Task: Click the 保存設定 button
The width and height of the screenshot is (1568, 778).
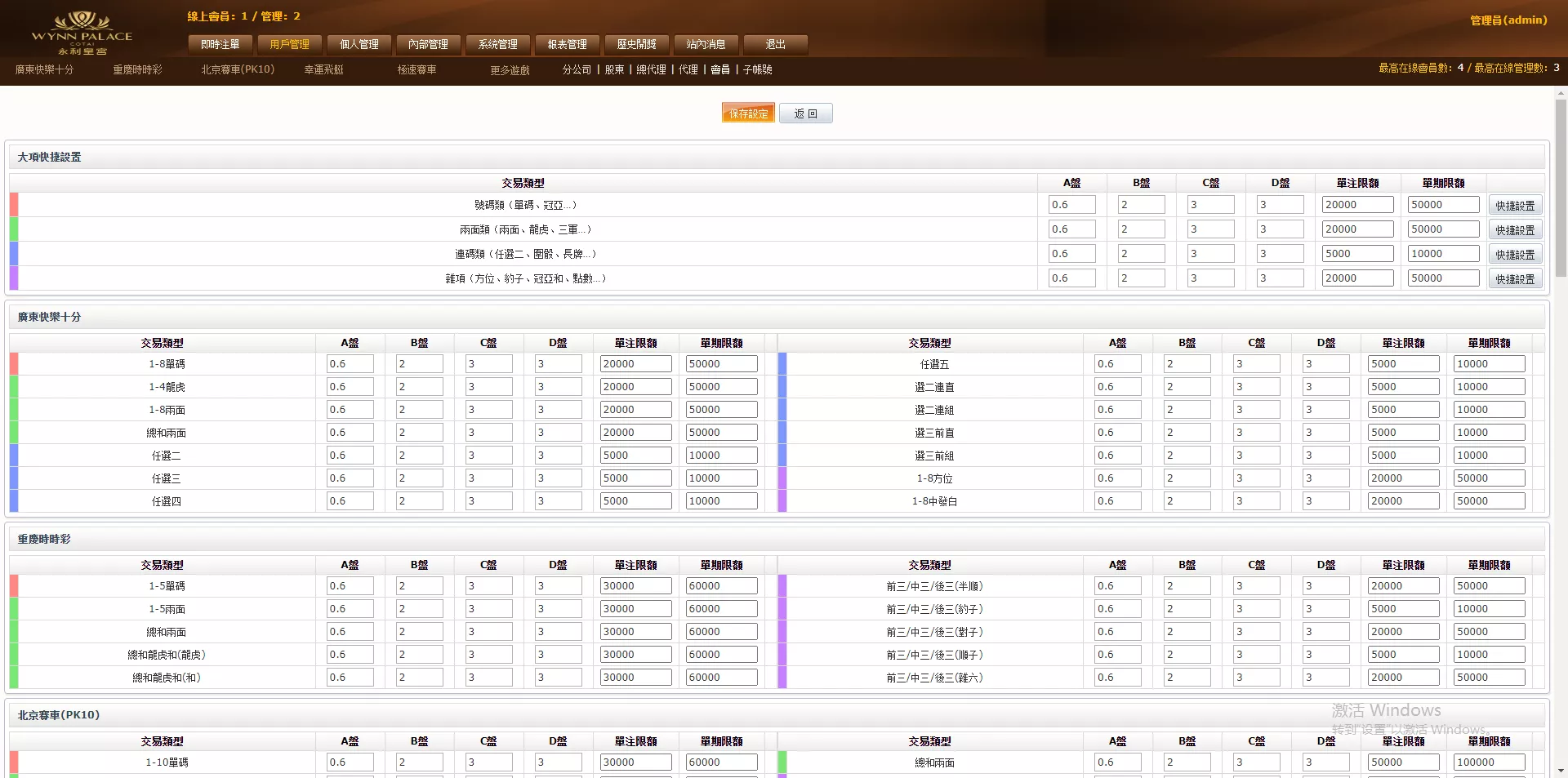Action: click(x=746, y=113)
